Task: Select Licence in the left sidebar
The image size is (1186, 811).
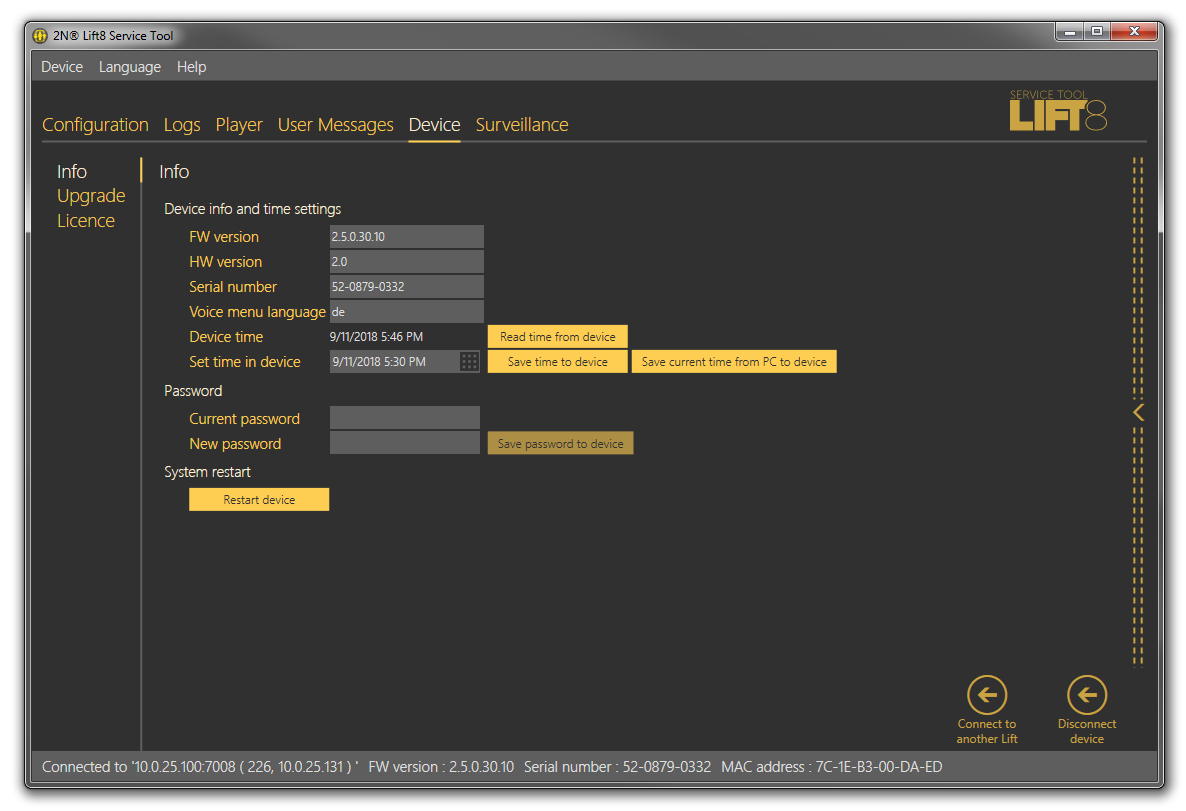Action: [86, 221]
